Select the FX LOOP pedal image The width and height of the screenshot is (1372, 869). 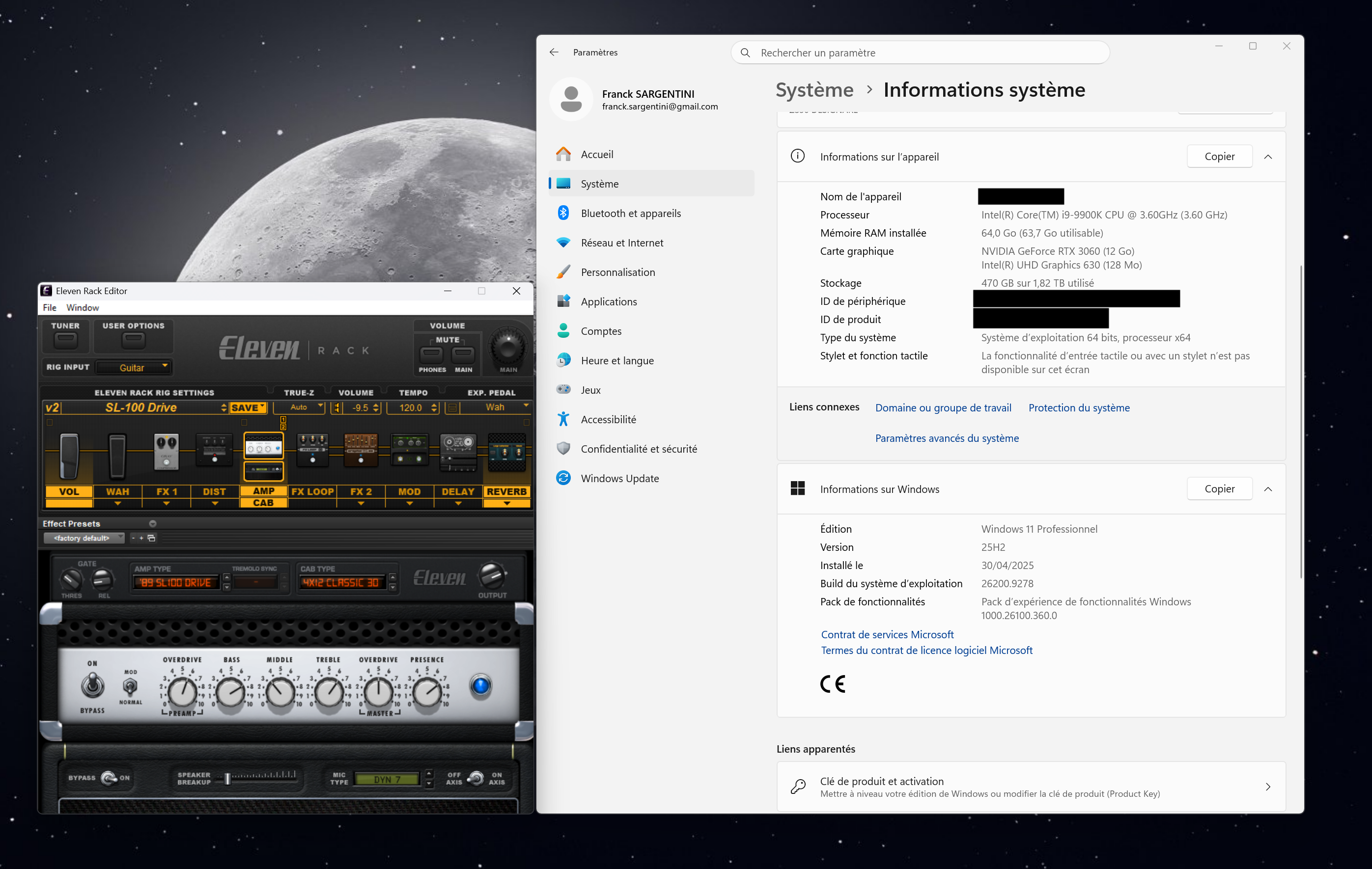pyautogui.click(x=312, y=449)
